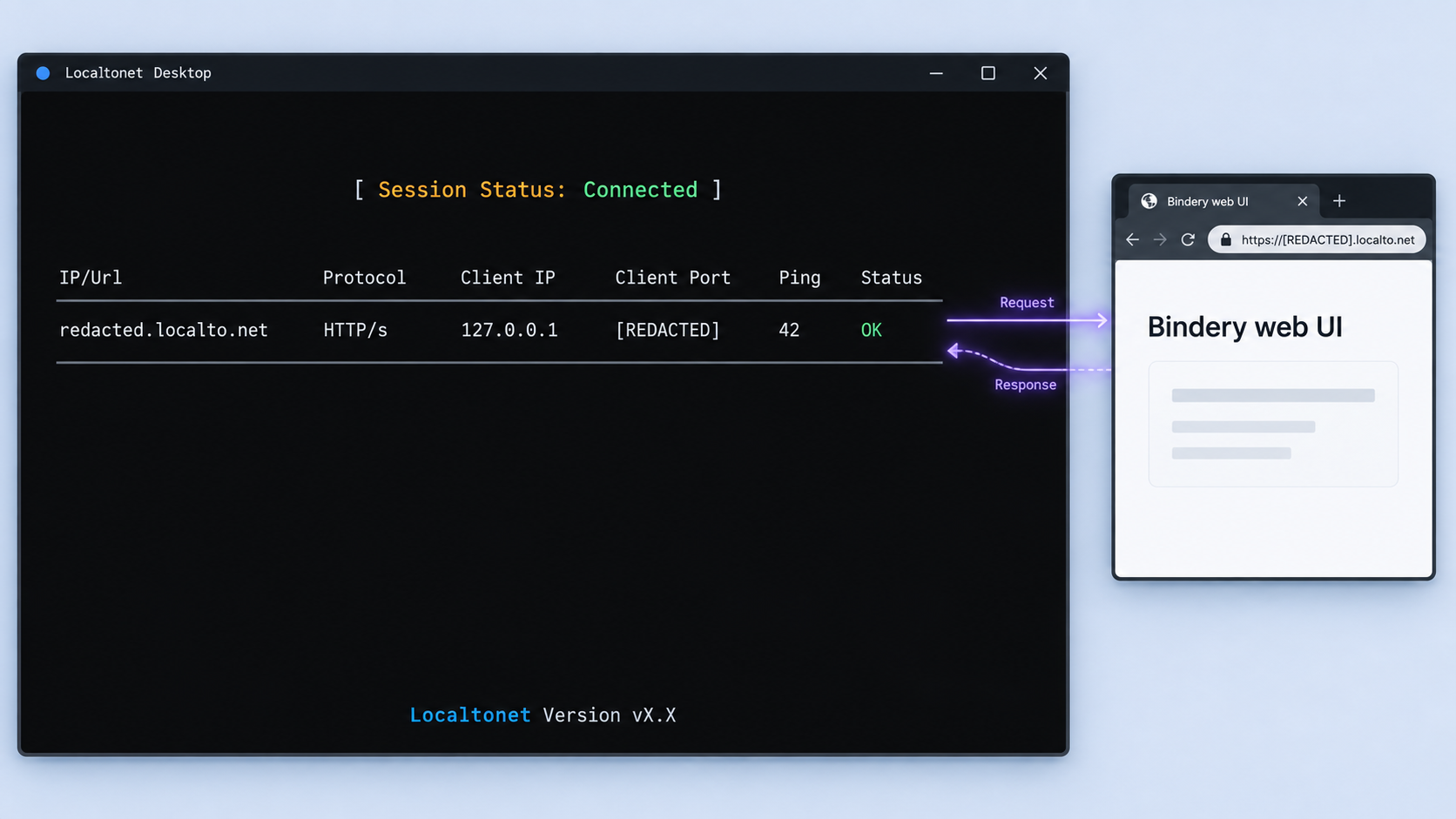The width and height of the screenshot is (1456, 819).
Task: Click the Bindery web UI page heading
Action: [1244, 326]
